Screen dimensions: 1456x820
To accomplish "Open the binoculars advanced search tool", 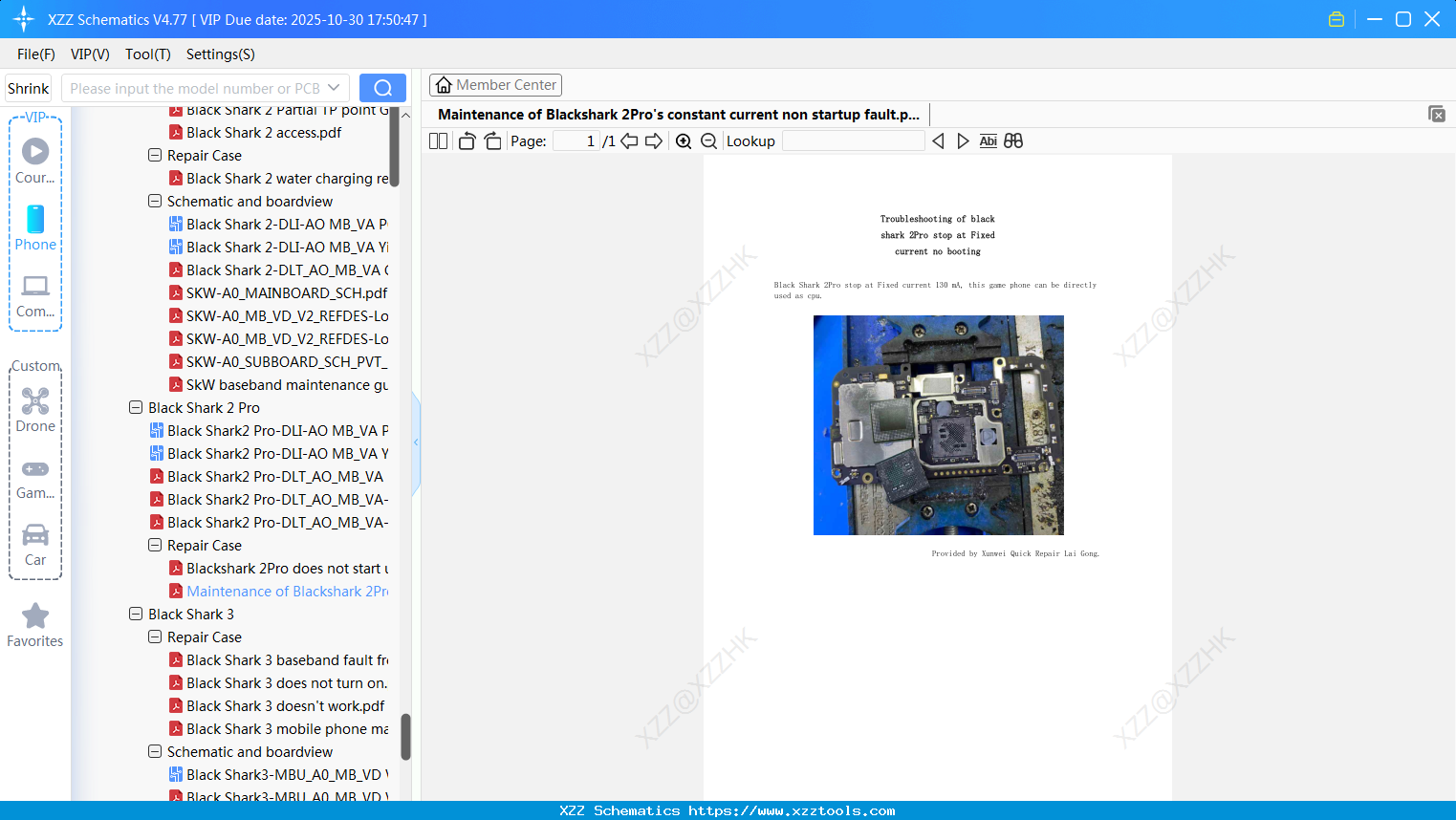I will tap(1013, 140).
